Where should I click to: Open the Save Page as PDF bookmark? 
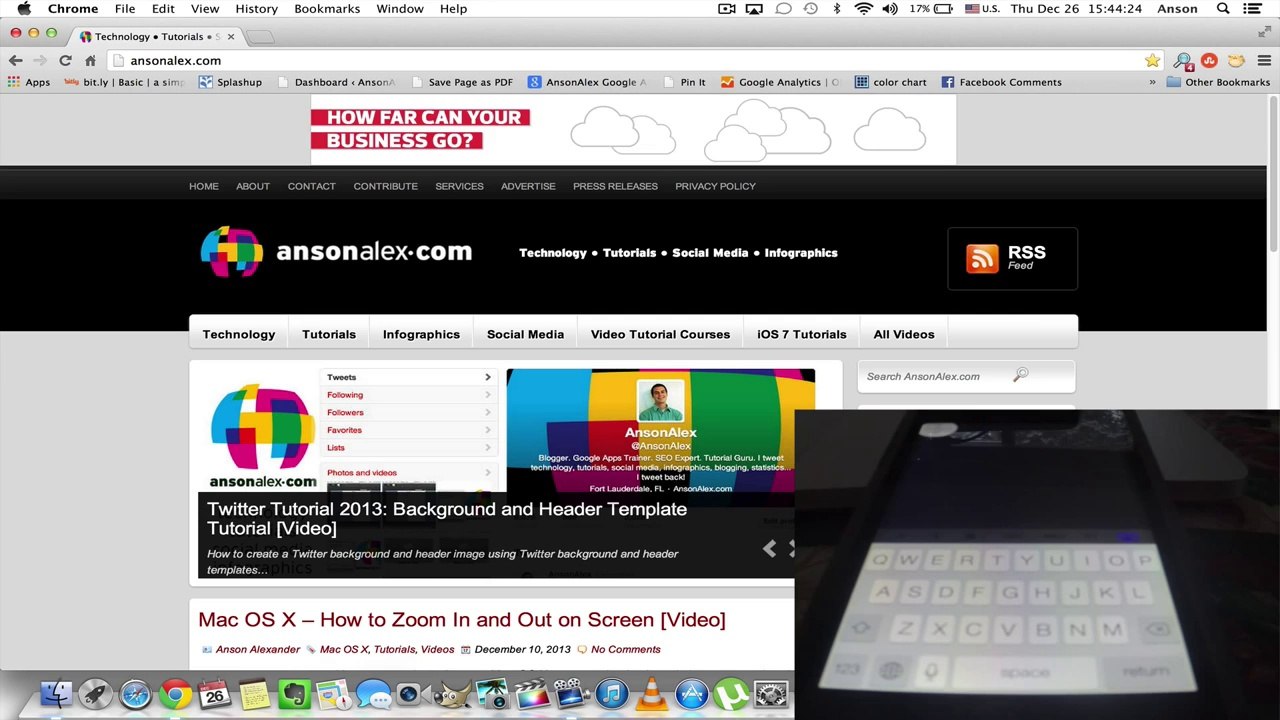[x=461, y=82]
